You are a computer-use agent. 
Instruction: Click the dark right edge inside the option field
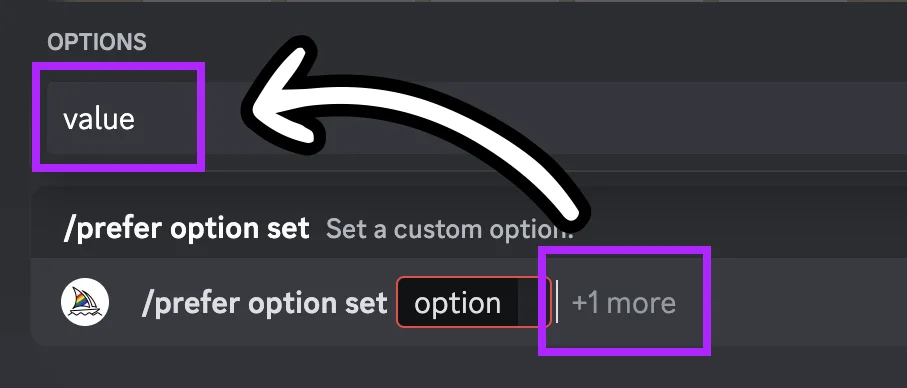(x=533, y=302)
